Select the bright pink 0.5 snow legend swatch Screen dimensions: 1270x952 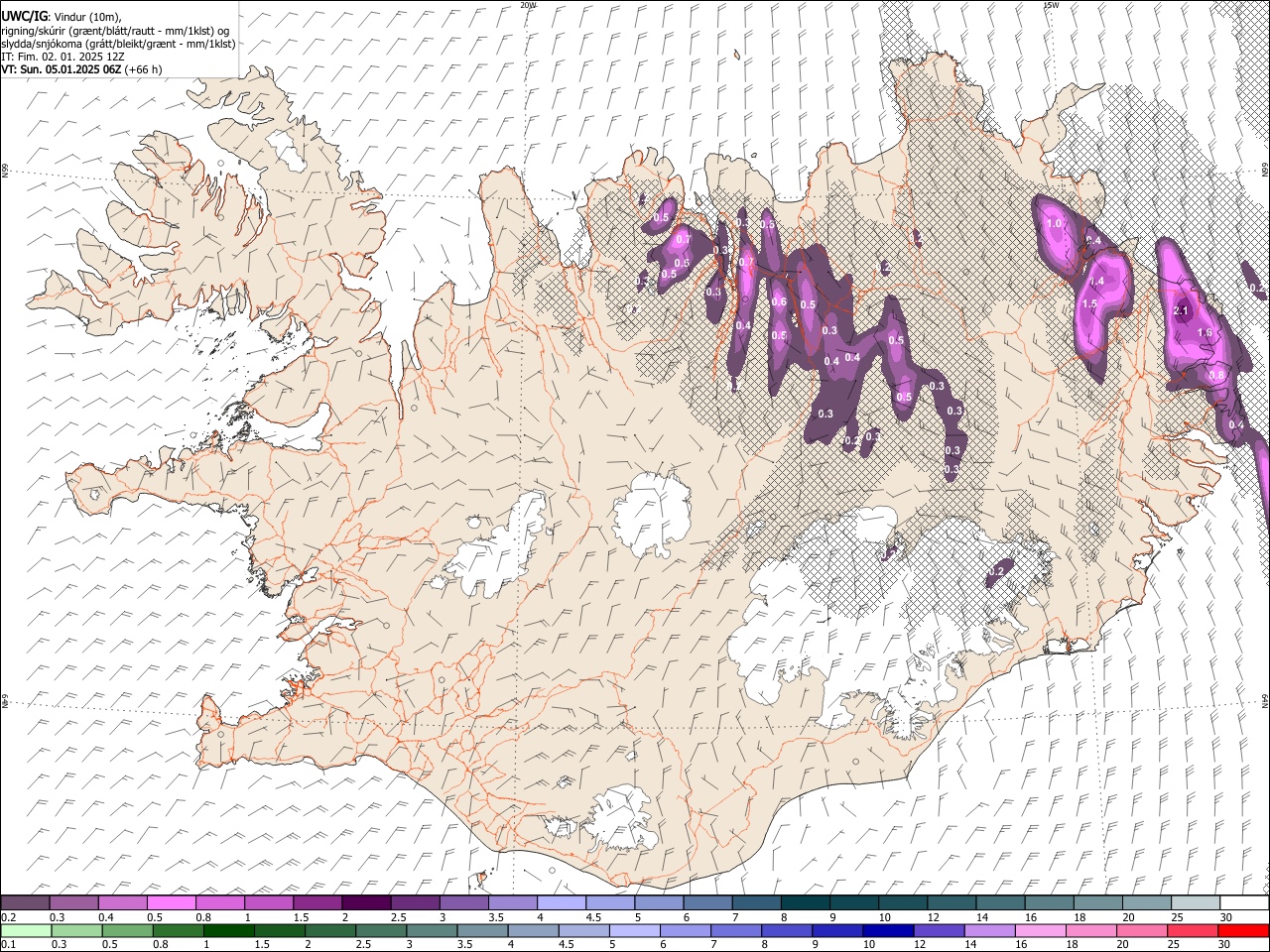(172, 903)
